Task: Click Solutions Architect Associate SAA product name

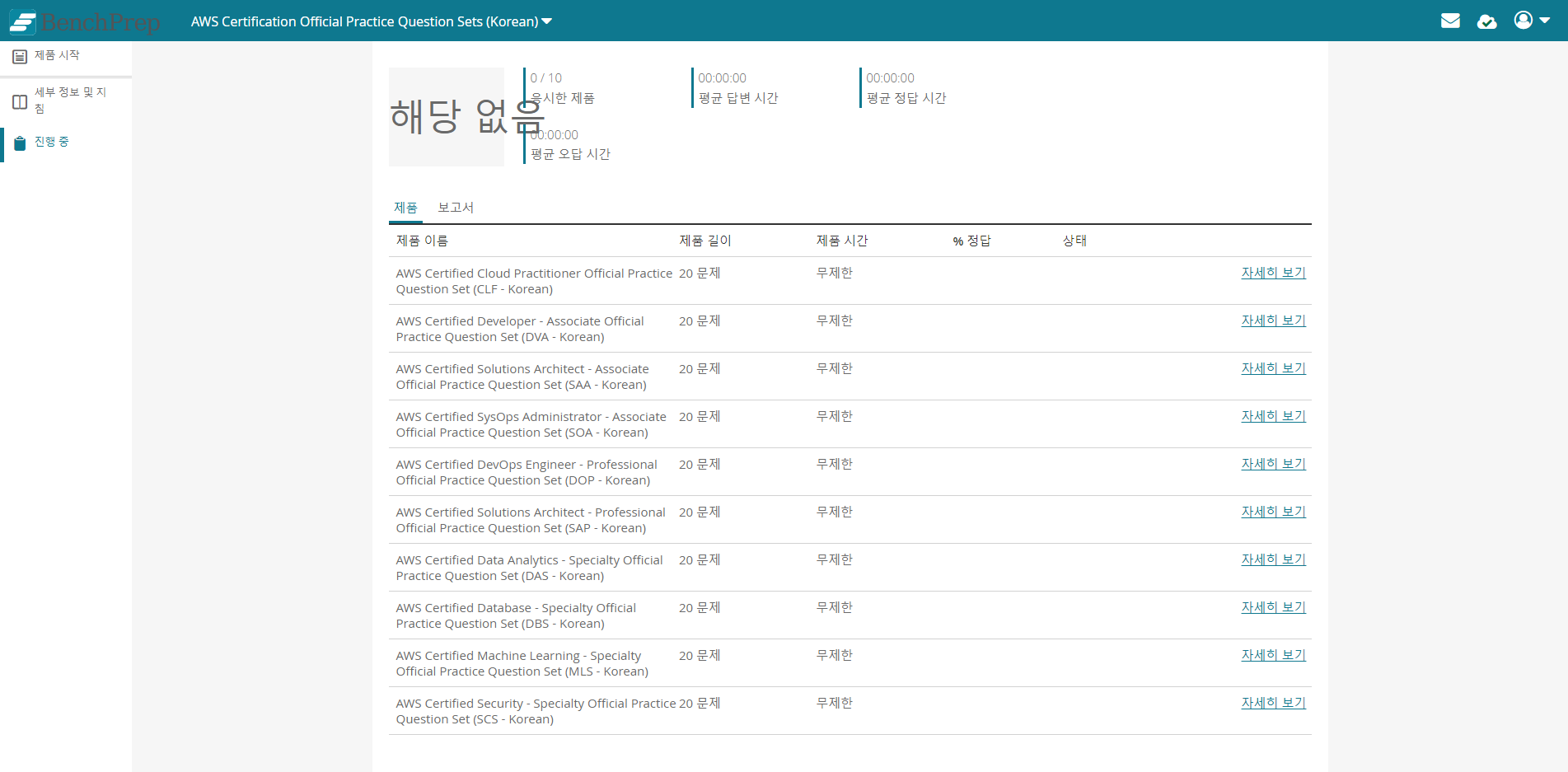Action: pyautogui.click(x=522, y=377)
